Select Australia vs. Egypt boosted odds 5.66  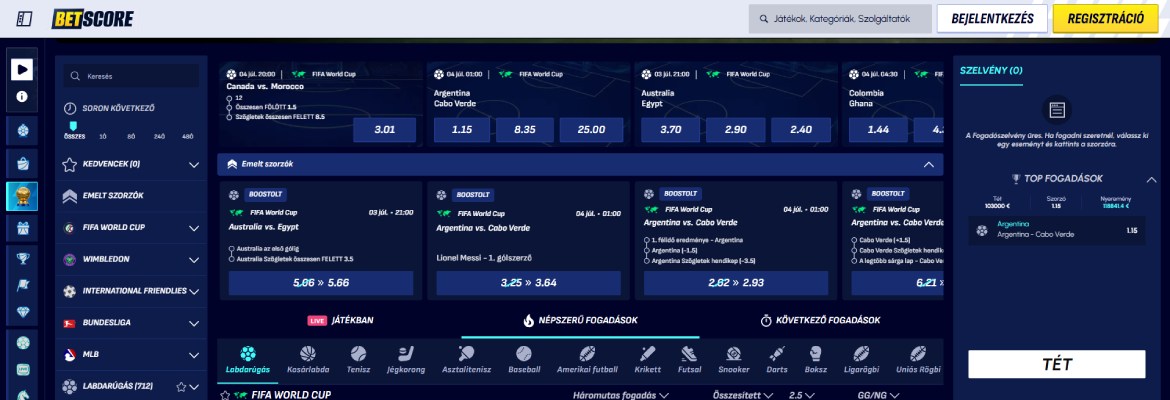(x=321, y=283)
